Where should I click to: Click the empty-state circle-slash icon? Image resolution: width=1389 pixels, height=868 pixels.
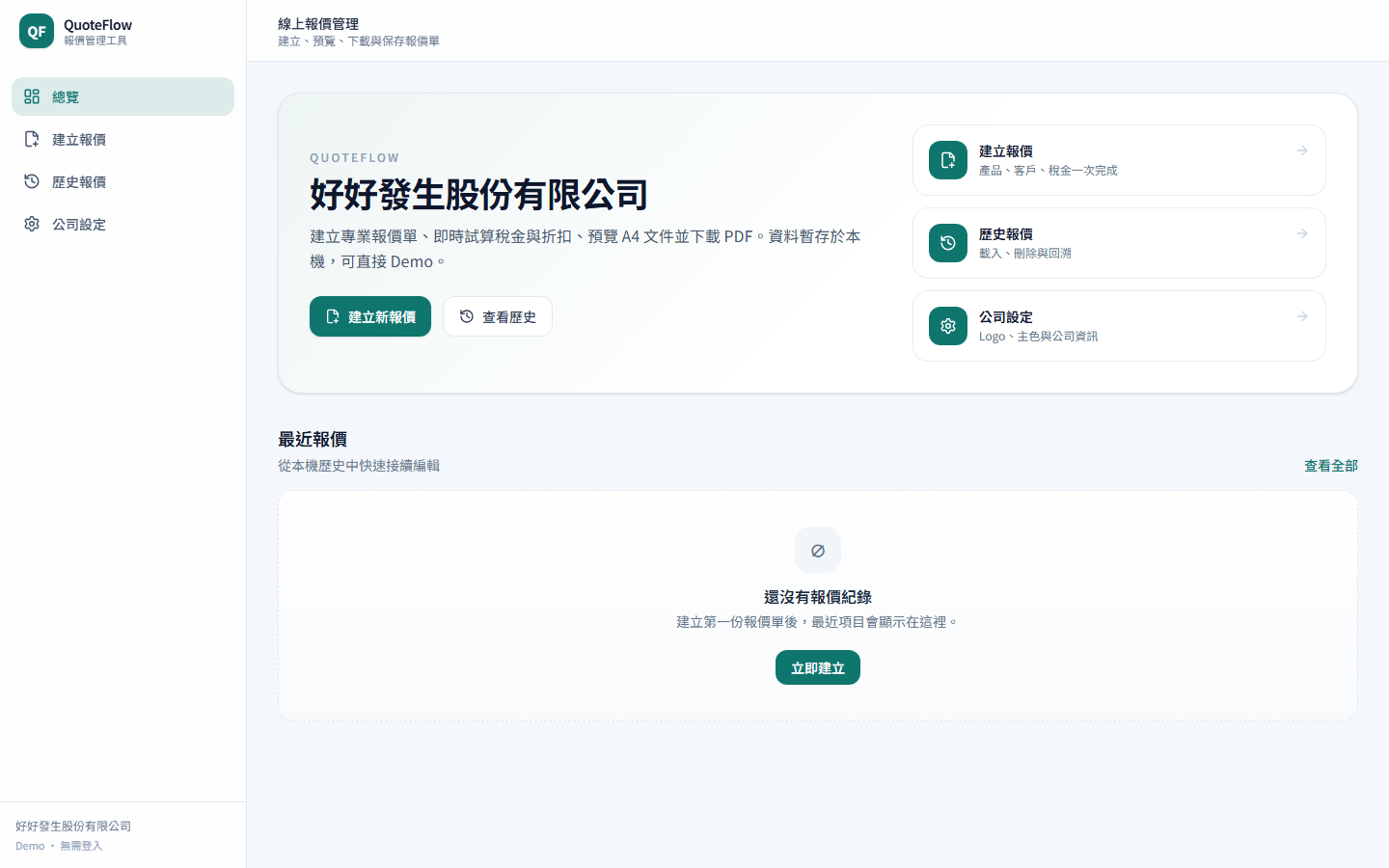tap(818, 551)
